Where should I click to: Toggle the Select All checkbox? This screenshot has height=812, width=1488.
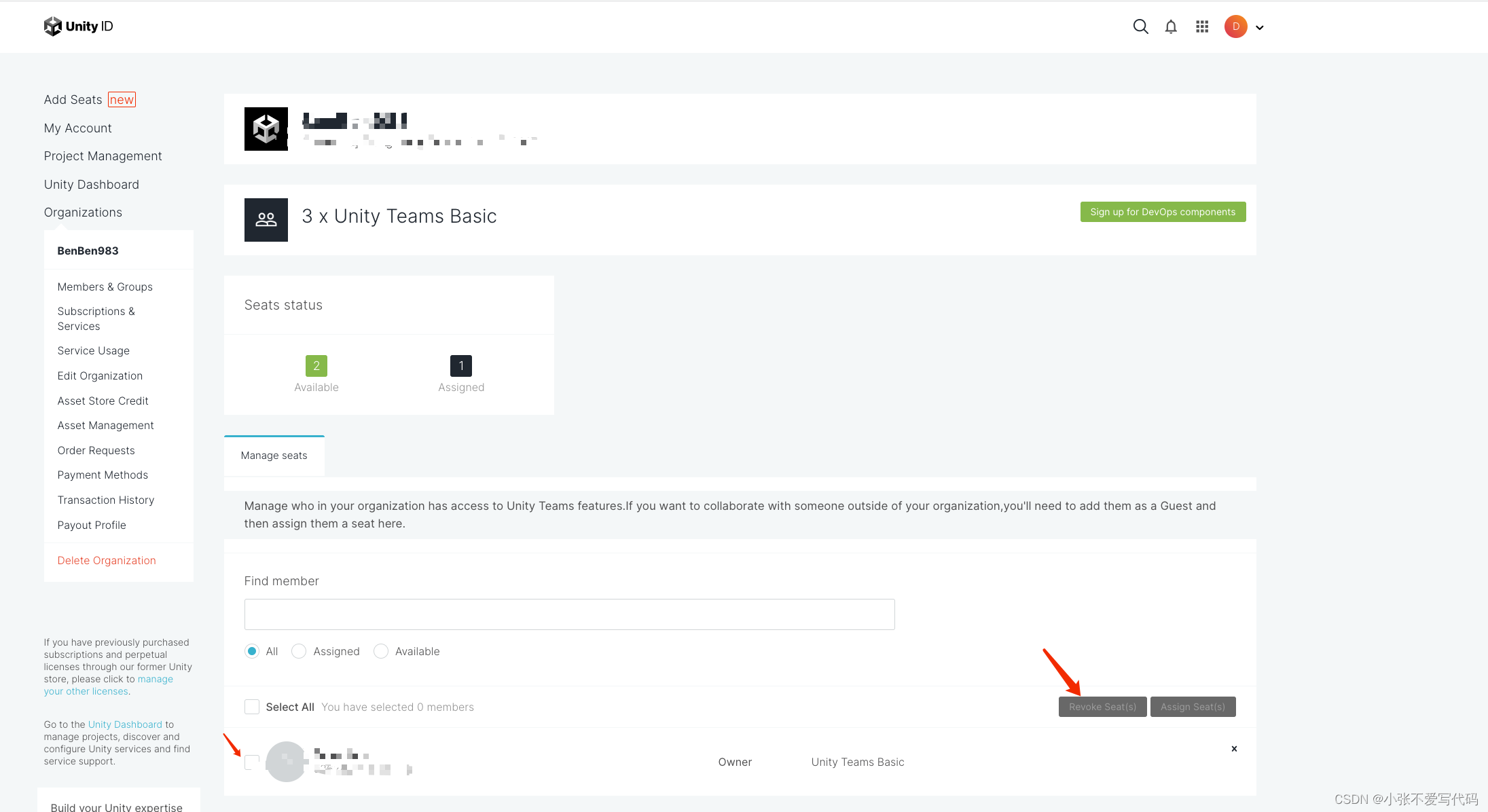coord(252,707)
